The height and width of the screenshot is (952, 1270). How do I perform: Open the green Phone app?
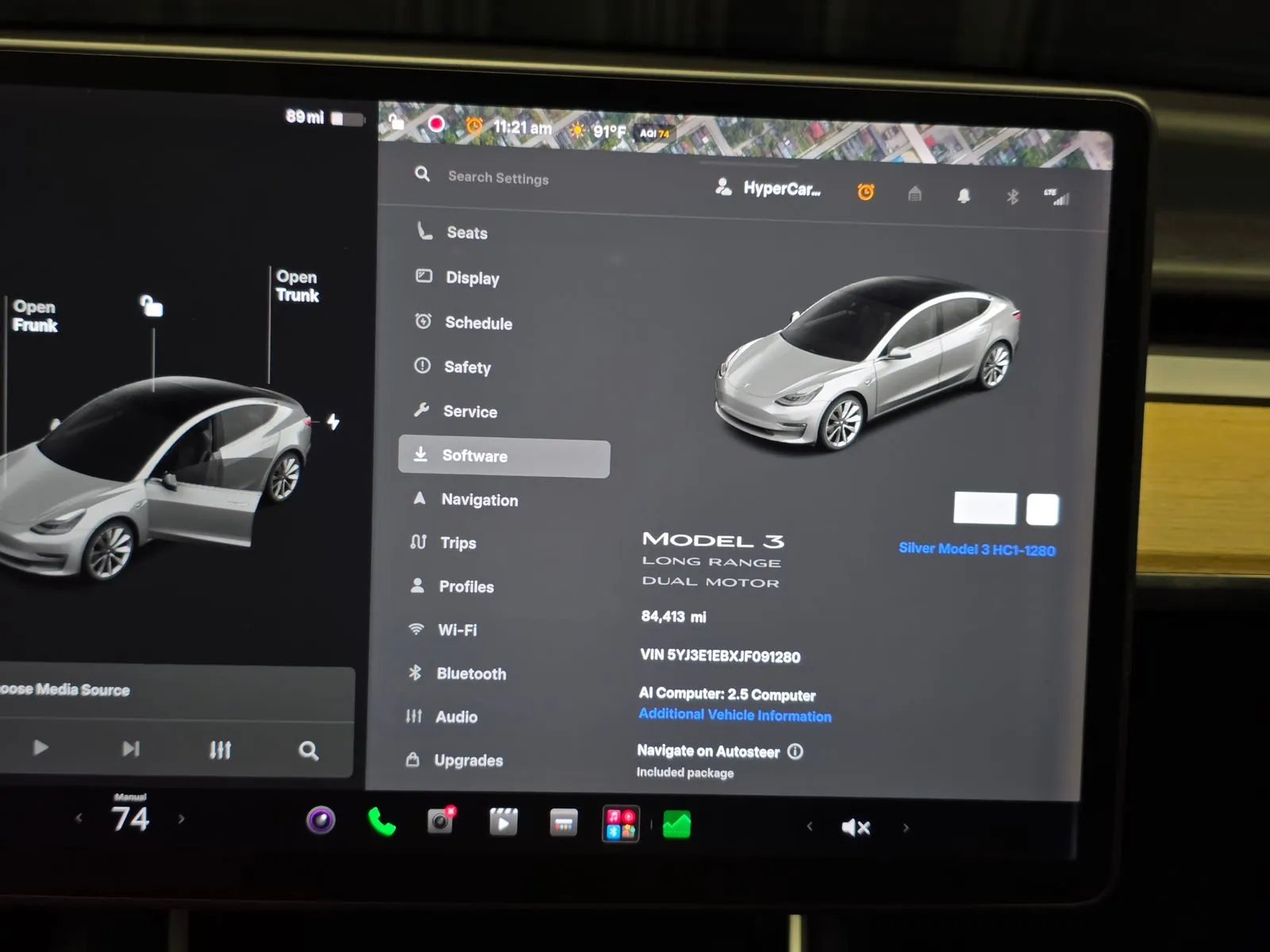pyautogui.click(x=382, y=822)
